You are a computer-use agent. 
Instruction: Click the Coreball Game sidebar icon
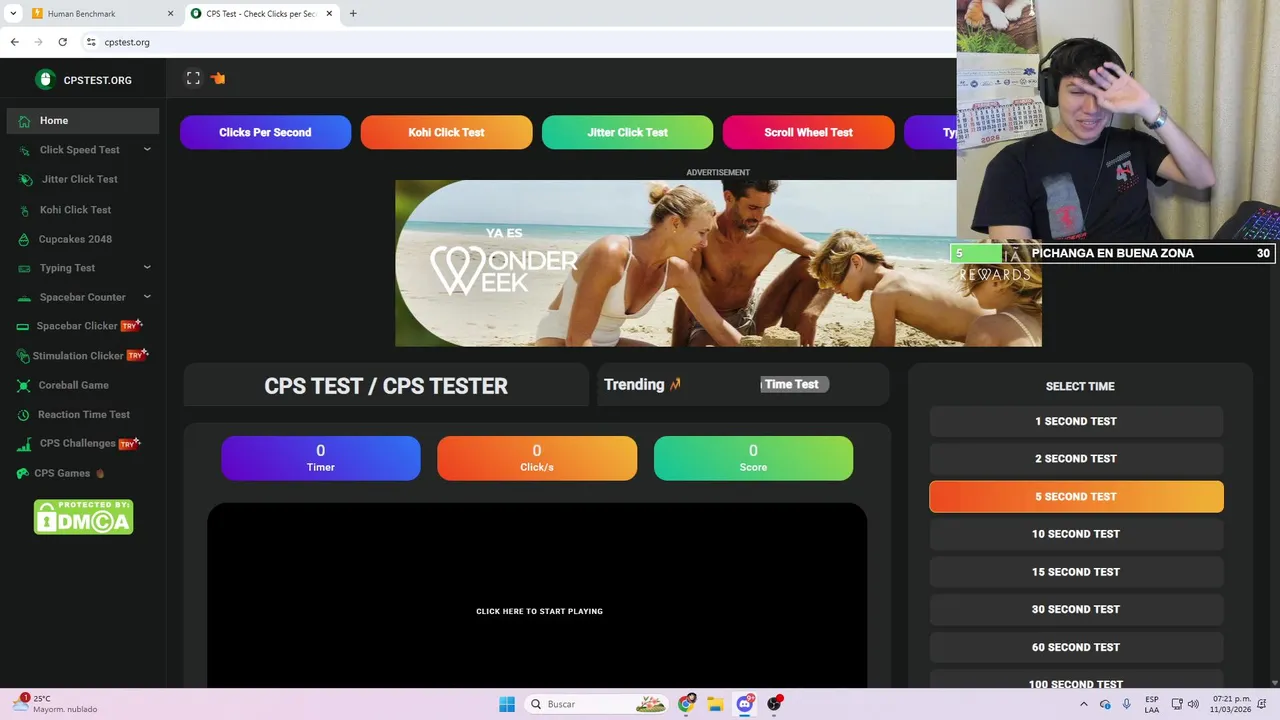pos(24,385)
